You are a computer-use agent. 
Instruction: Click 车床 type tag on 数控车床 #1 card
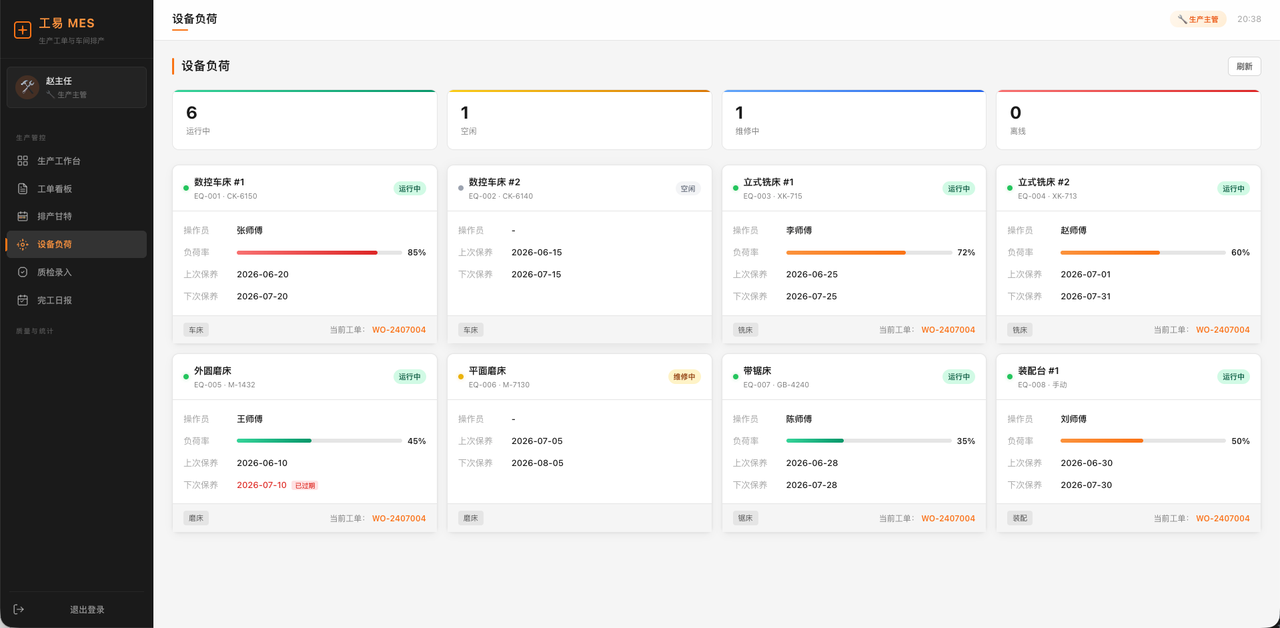196,330
